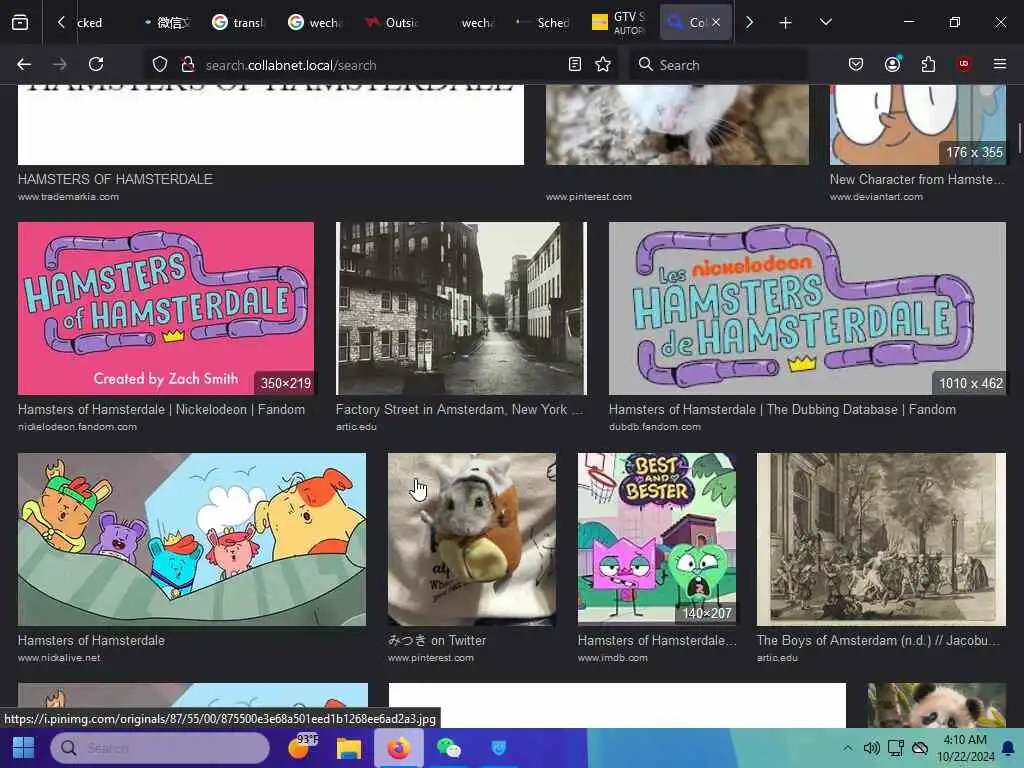Open cartoon hamsters group image result
This screenshot has width=1024, height=768.
pyautogui.click(x=192, y=539)
